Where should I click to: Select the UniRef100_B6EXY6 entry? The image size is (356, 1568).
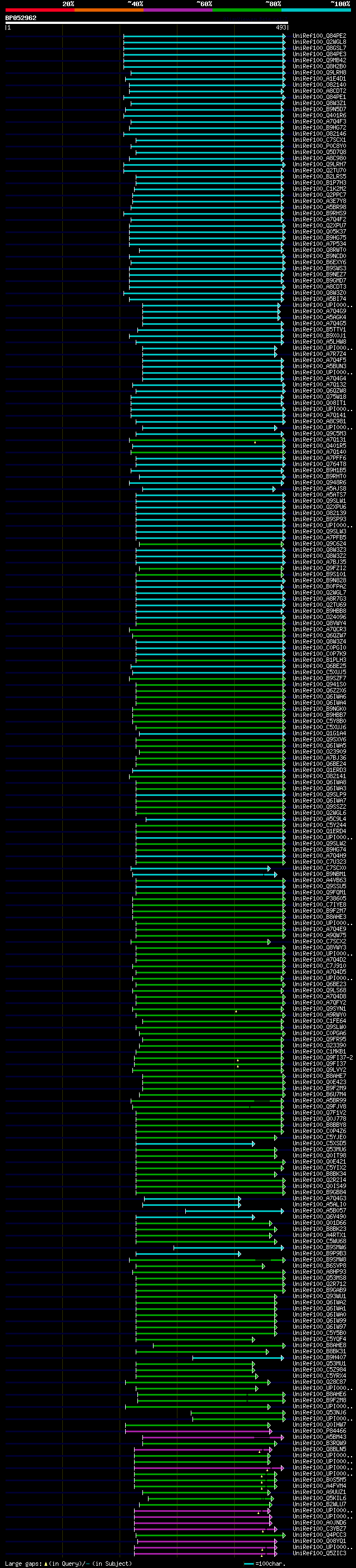pyautogui.click(x=319, y=263)
